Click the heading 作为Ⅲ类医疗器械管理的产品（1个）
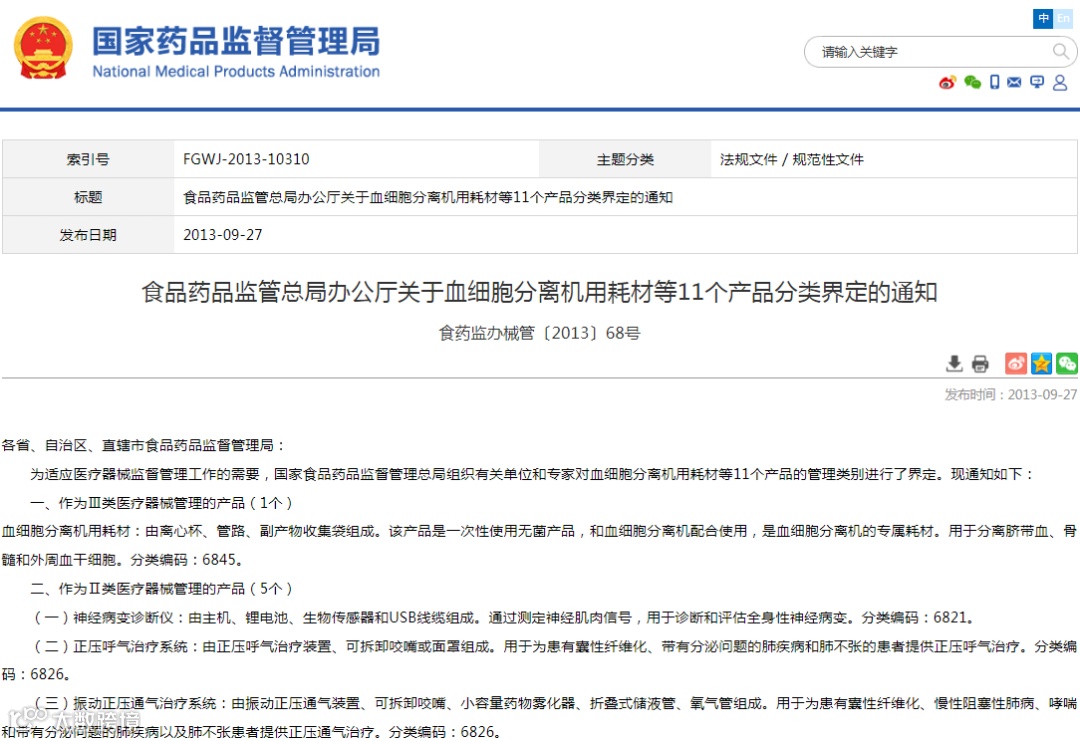The image size is (1080, 741). (x=162, y=503)
